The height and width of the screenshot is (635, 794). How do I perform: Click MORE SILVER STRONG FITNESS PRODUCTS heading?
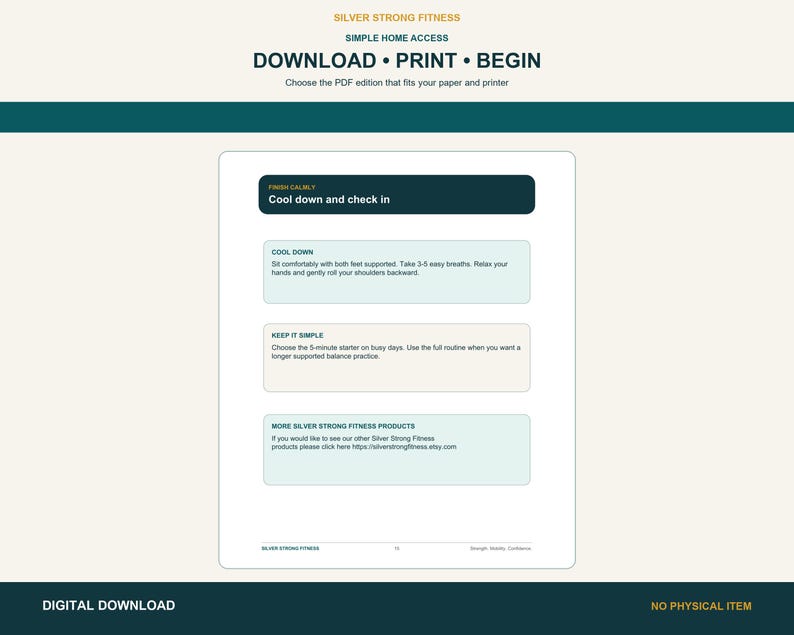[343, 426]
